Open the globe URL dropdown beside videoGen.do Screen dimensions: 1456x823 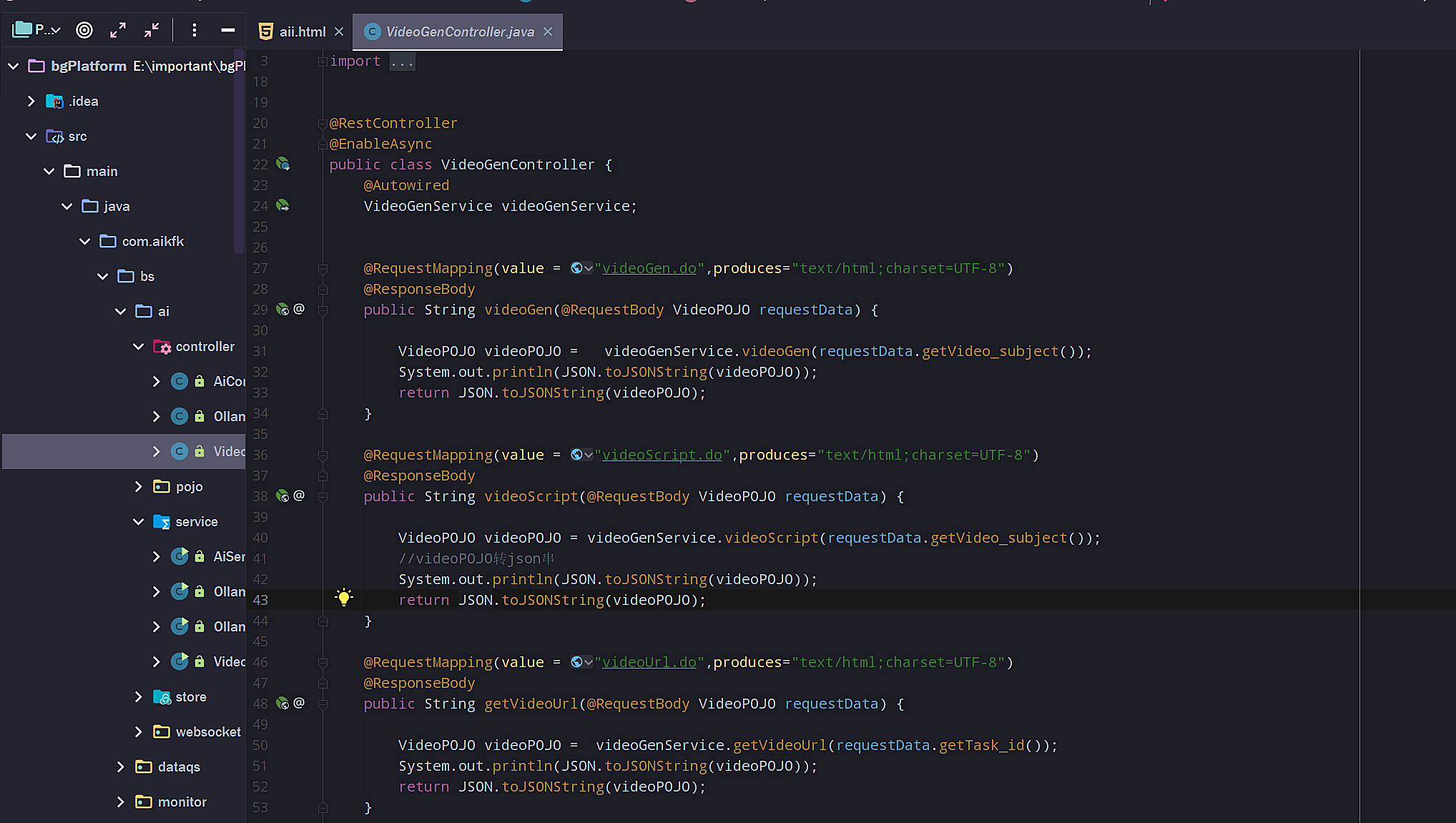[x=581, y=268]
